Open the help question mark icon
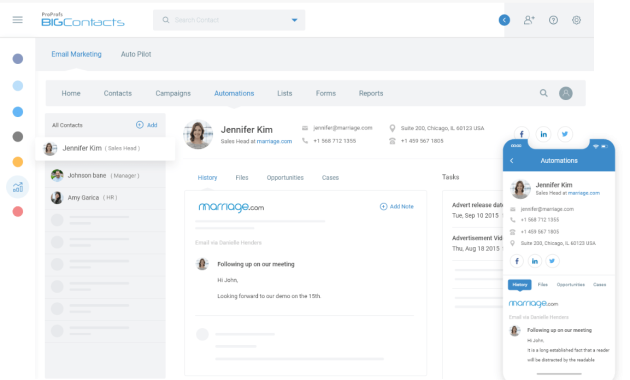Screen dimensions: 630x380 553,20
